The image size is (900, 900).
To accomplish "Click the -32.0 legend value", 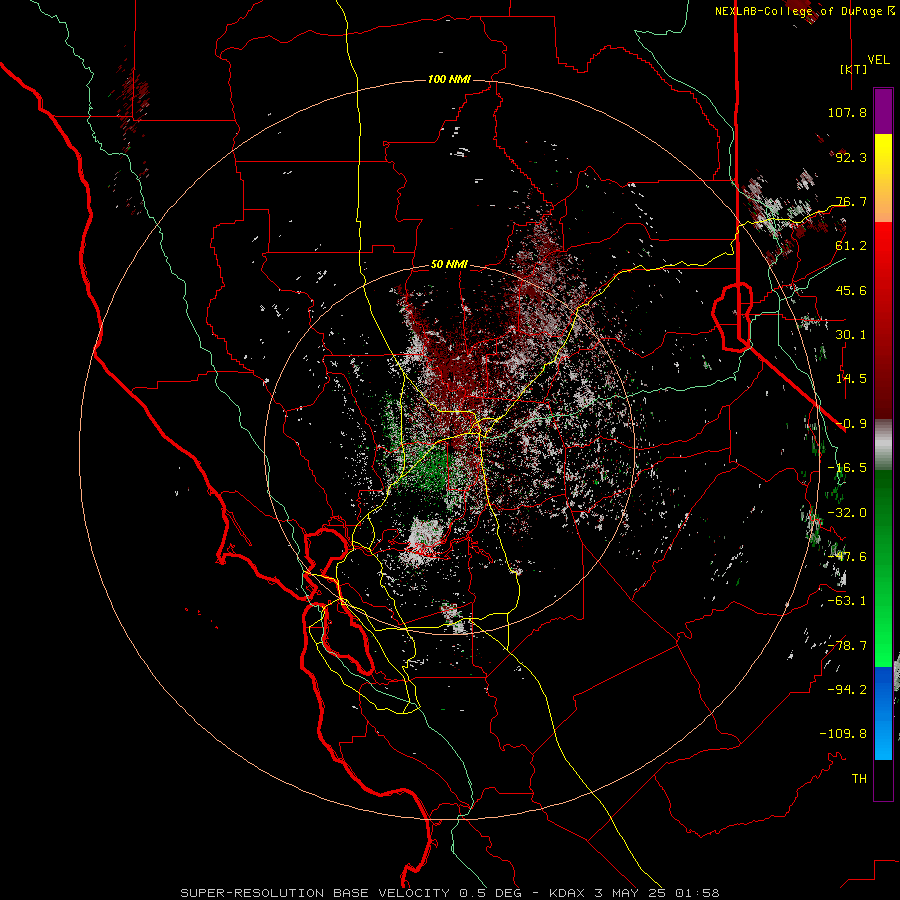I will point(847,513).
